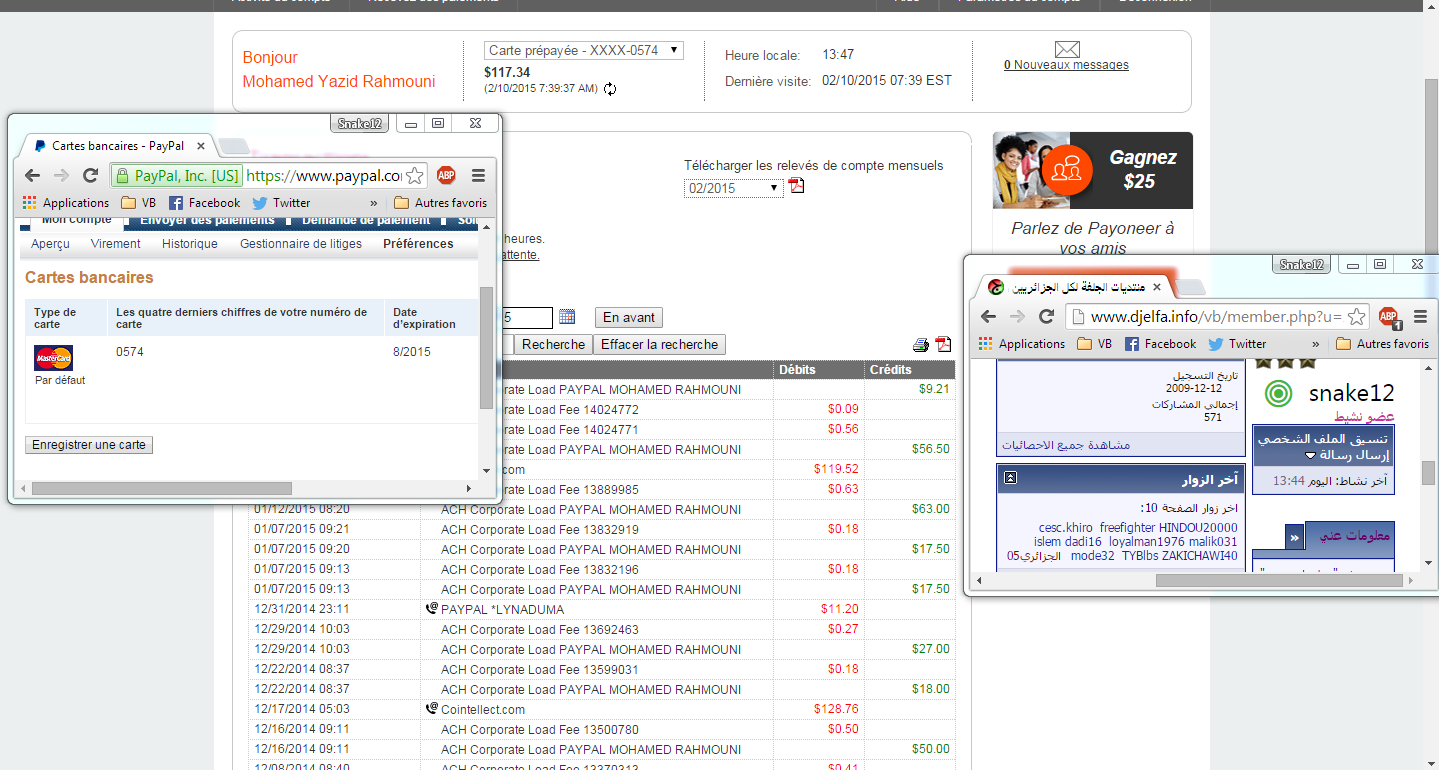1439x770 pixels.
Task: Open Twitter bookmark in djelfa.info window
Action: tap(1237, 343)
